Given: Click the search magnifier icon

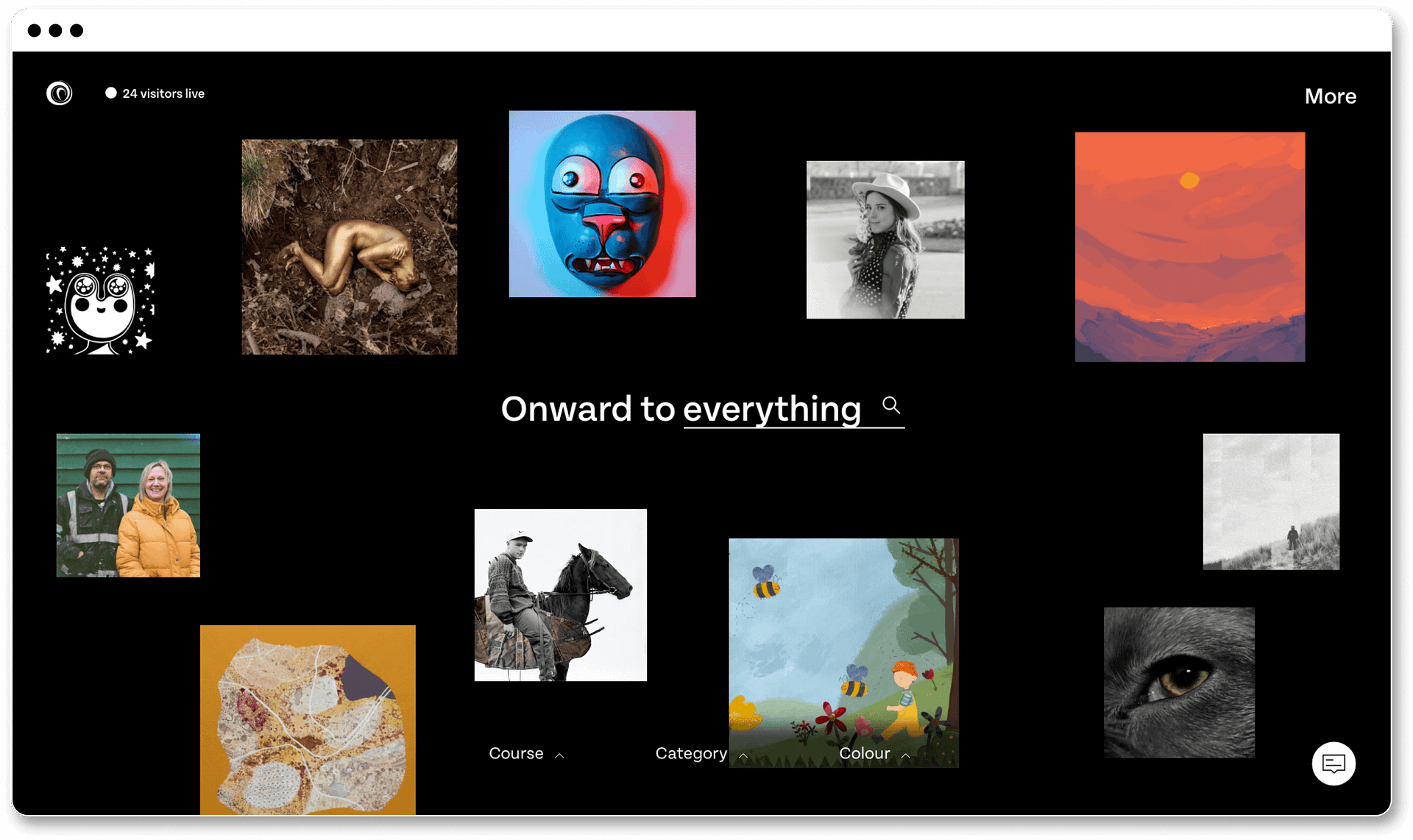Looking at the screenshot, I should [891, 405].
